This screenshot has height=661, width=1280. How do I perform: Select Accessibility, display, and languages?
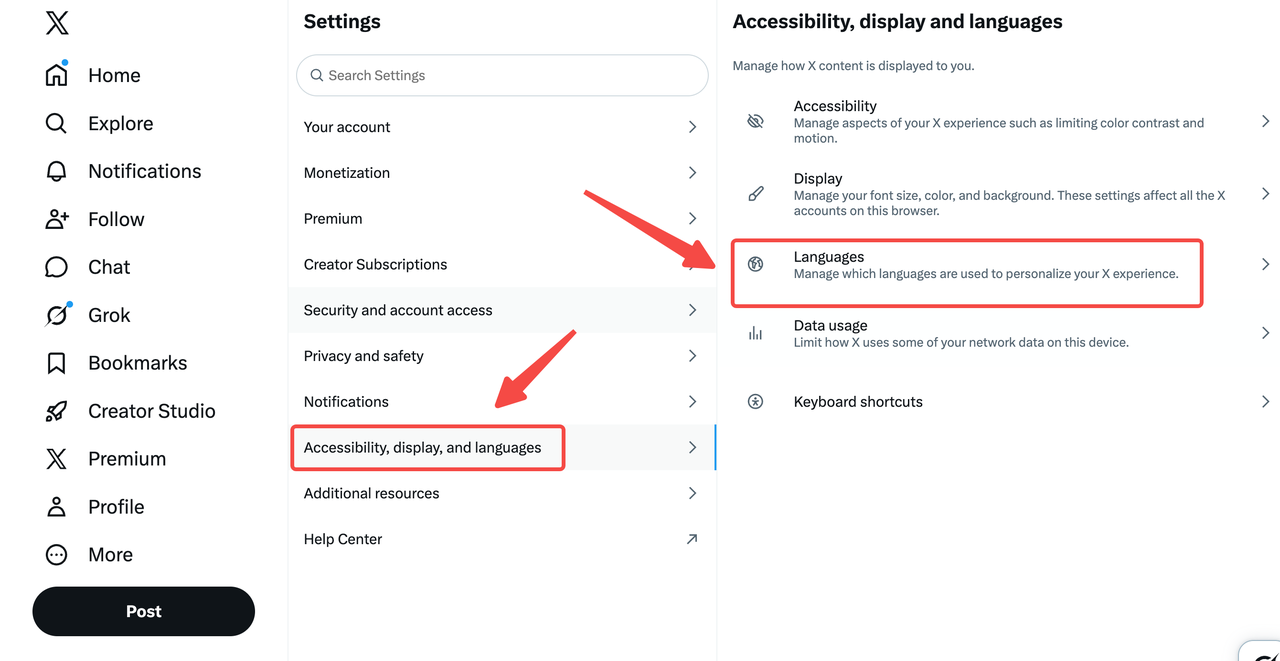point(423,448)
